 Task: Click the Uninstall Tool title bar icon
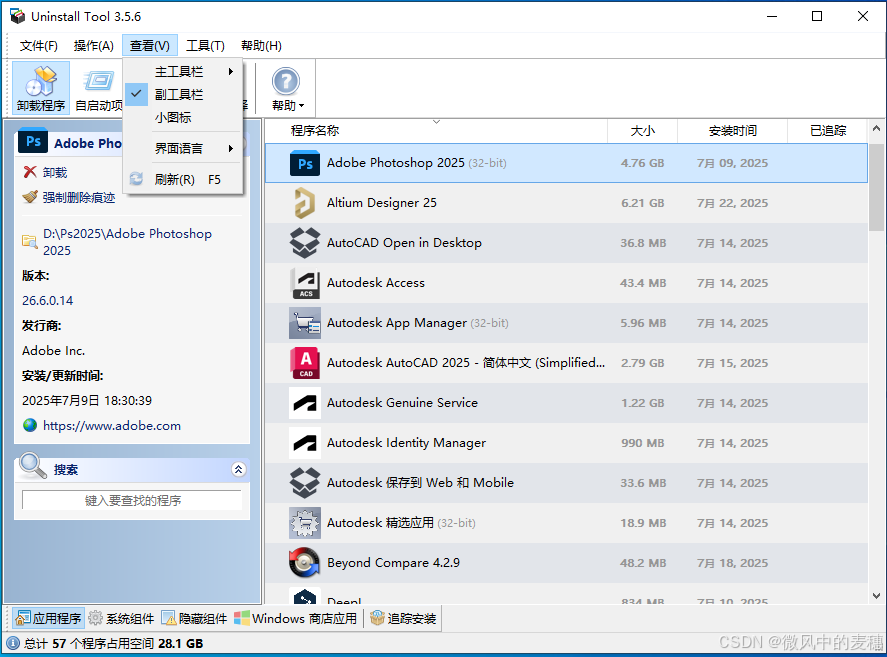coord(17,16)
